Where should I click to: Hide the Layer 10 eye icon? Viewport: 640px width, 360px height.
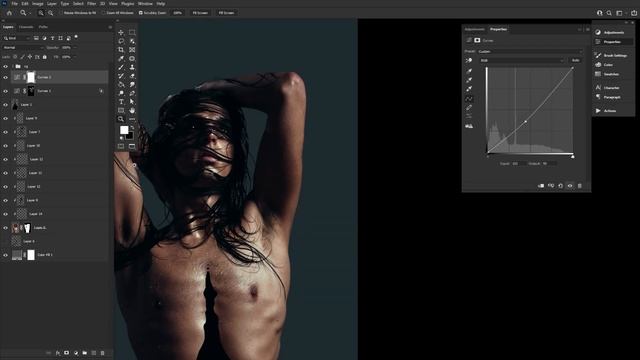(5, 146)
